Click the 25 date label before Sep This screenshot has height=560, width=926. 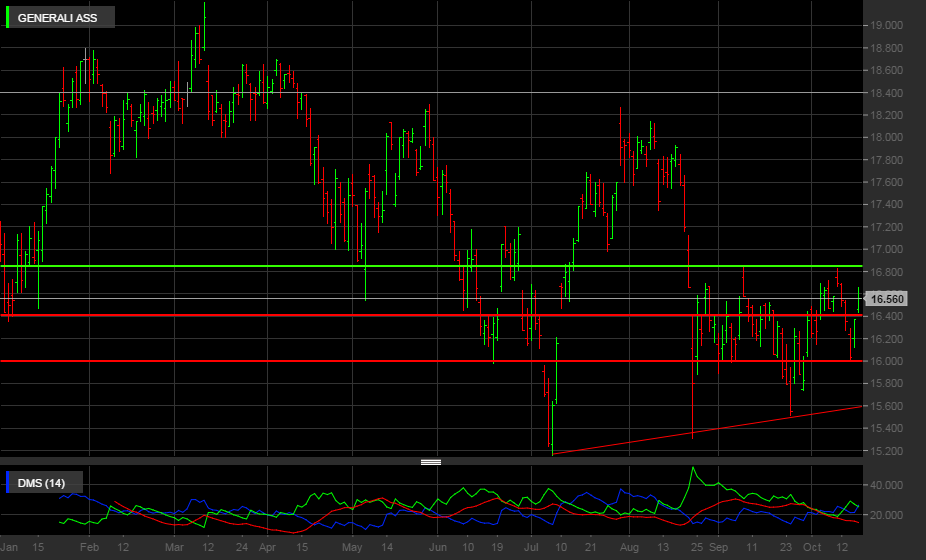click(697, 547)
